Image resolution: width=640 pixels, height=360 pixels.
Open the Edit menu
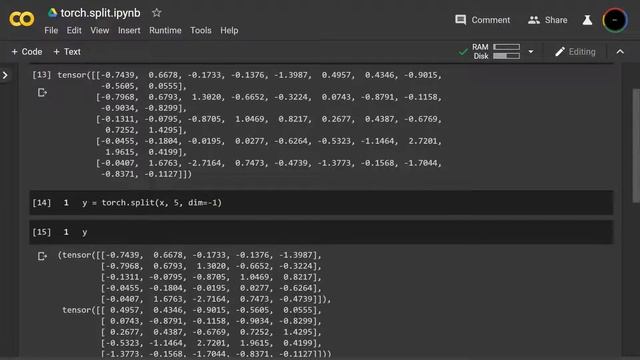[x=74, y=31]
